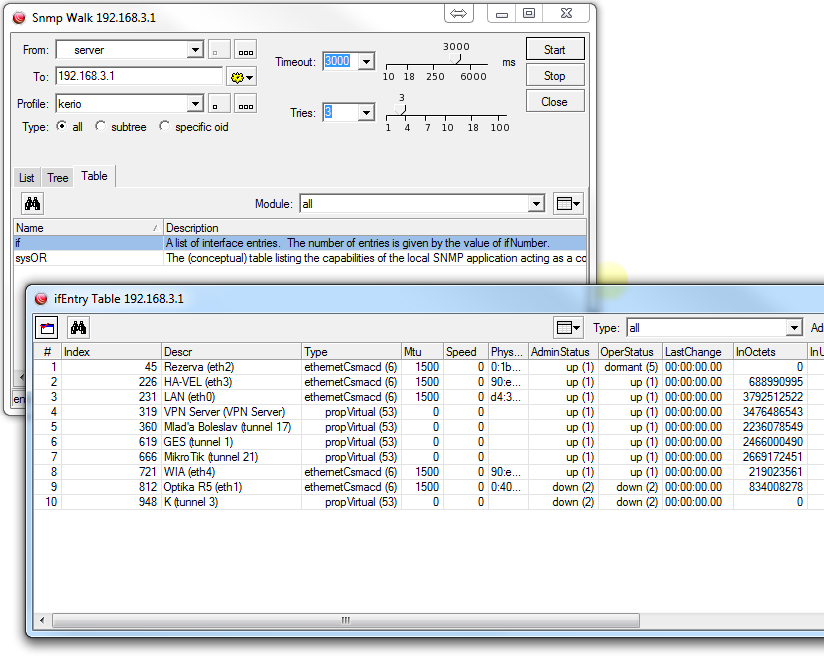This screenshot has height=662, width=824.
Task: Expand the Module dropdown list
Action: (x=536, y=204)
